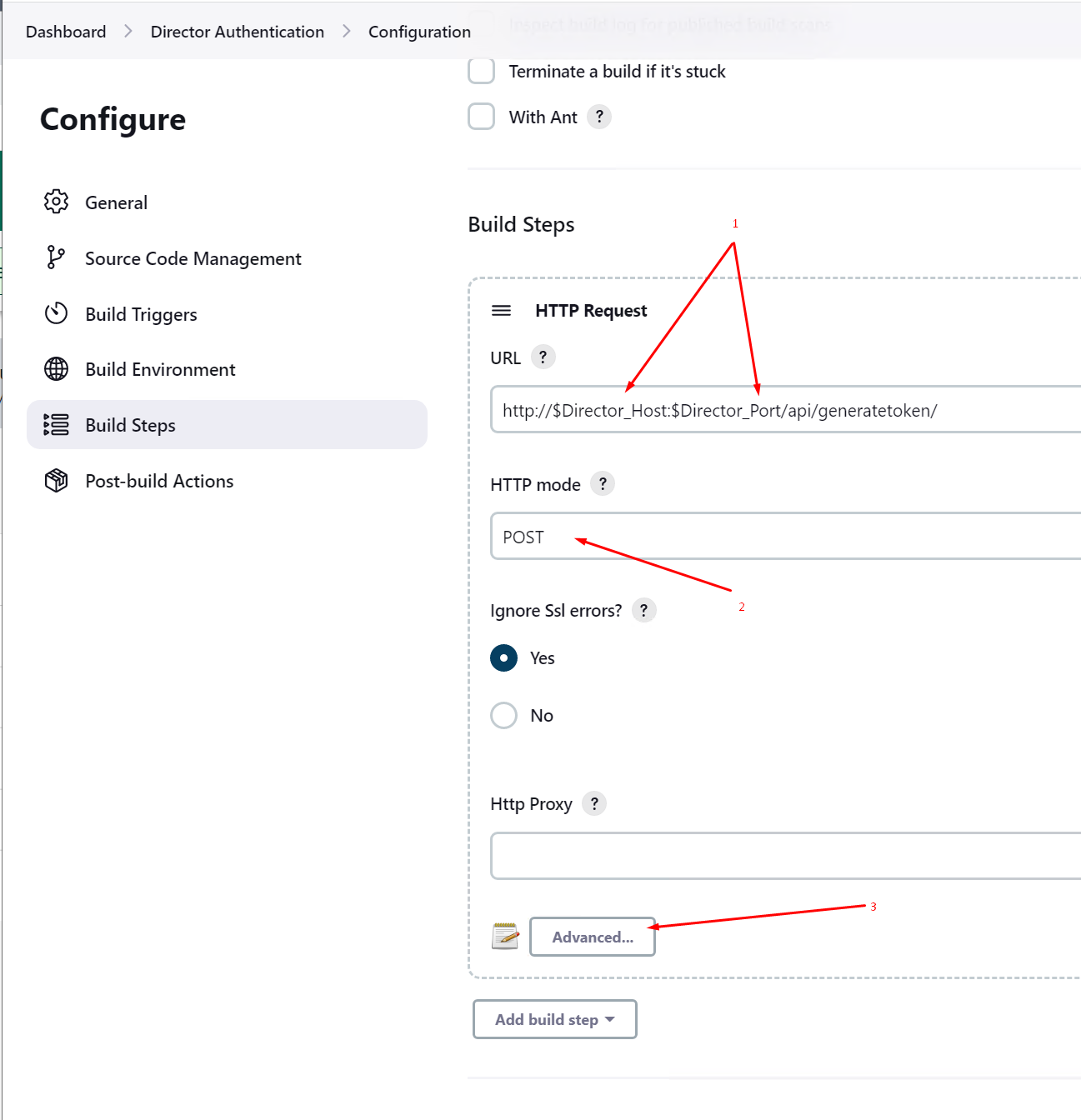
Task: Click the Build Triggers clock icon
Action: pos(55,313)
